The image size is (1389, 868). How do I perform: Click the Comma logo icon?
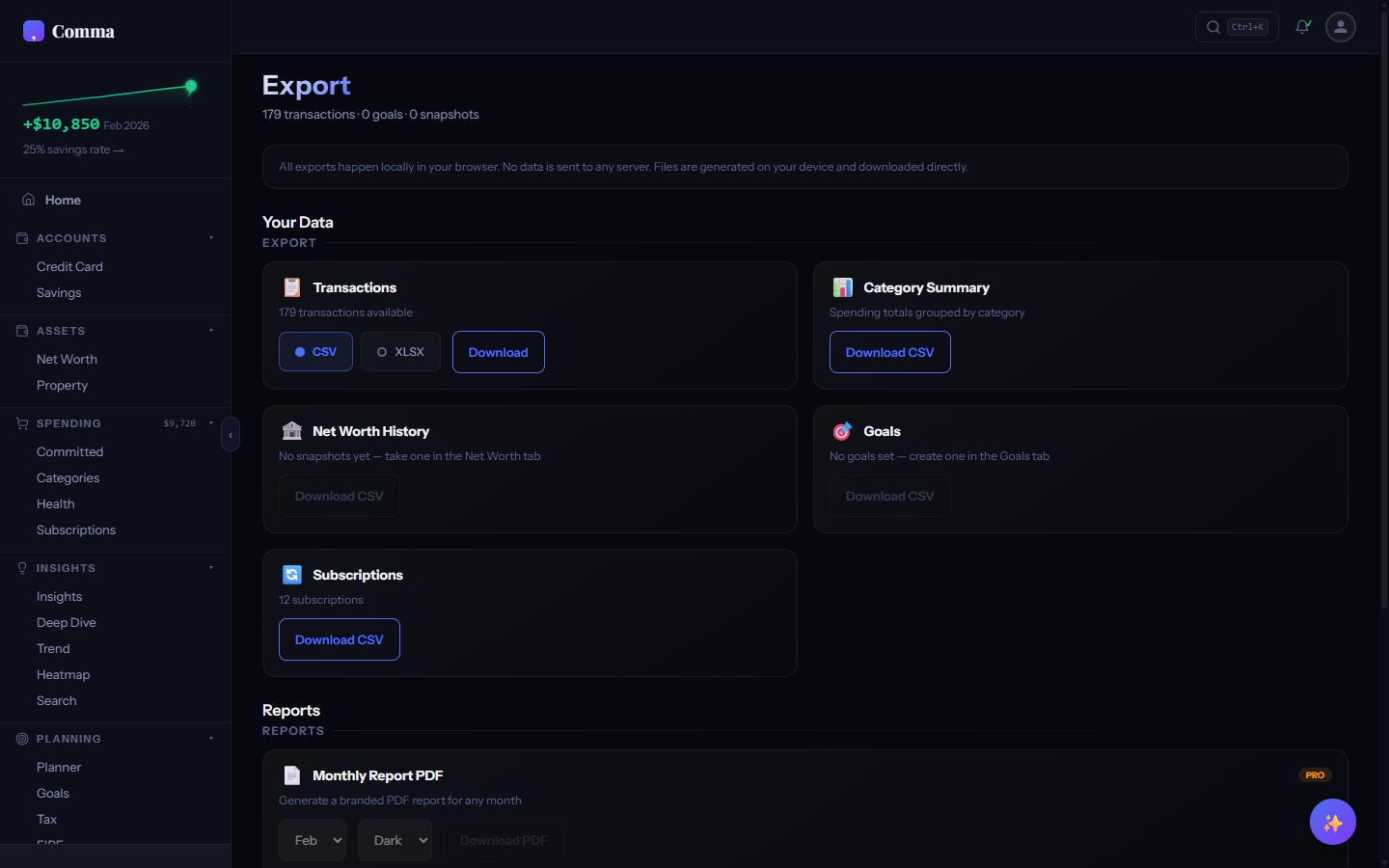click(x=33, y=30)
